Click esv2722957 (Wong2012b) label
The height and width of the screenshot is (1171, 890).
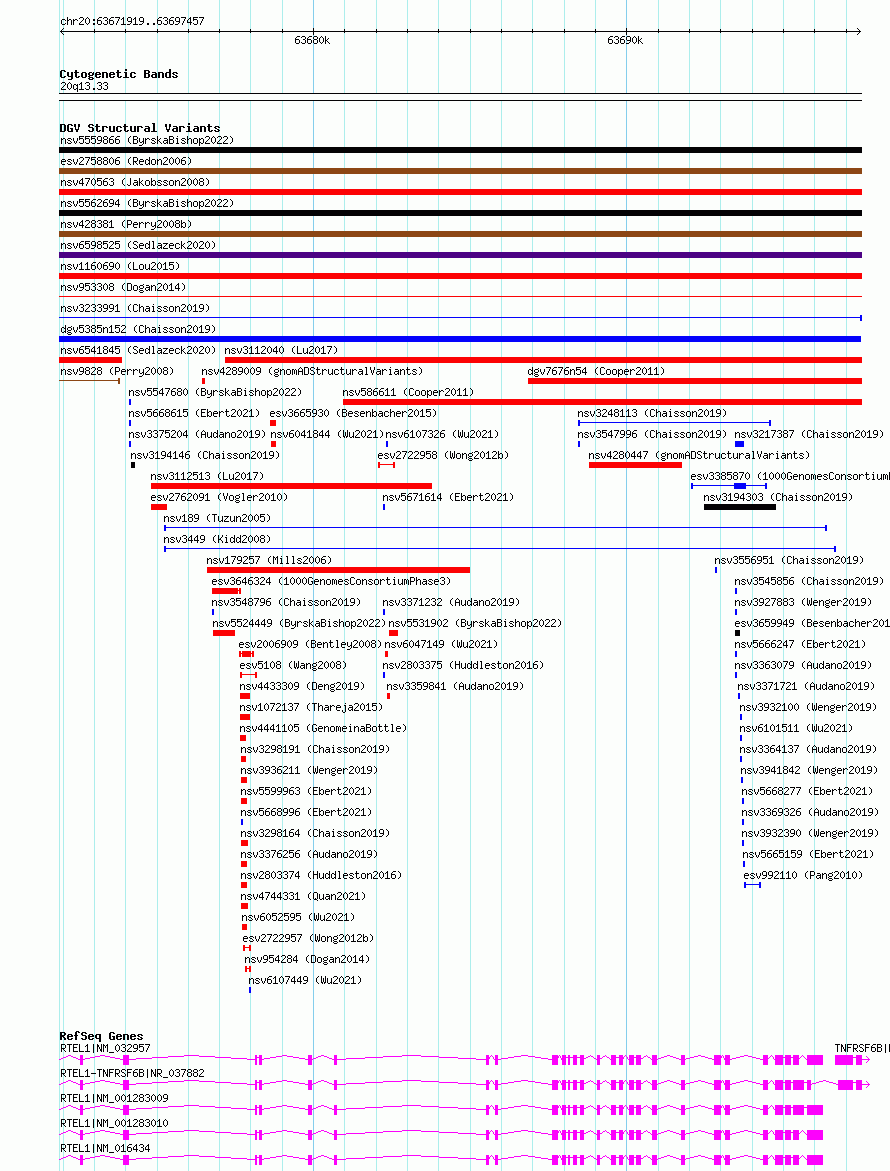coord(308,938)
